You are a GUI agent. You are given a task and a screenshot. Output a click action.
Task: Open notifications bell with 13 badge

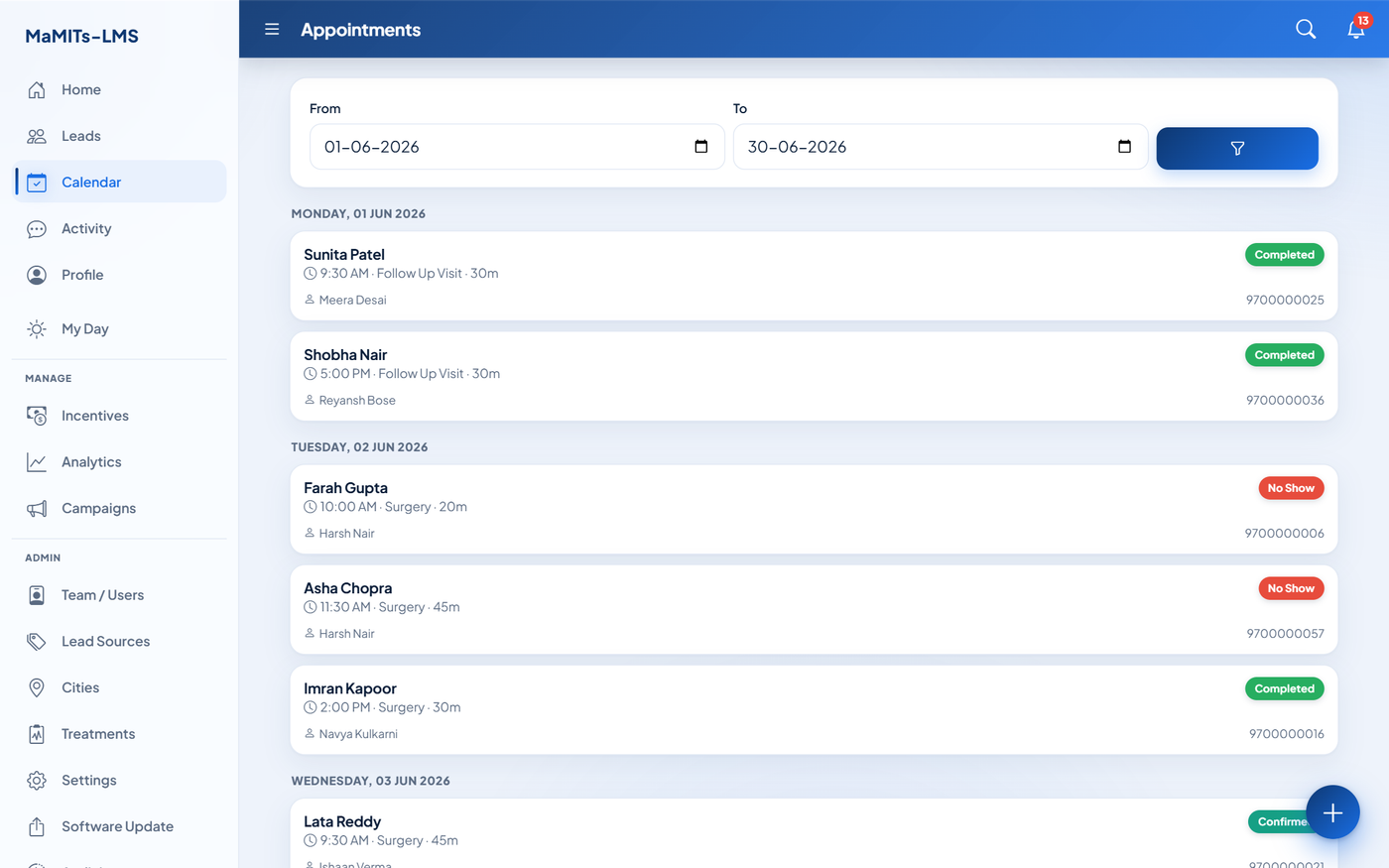1356,29
